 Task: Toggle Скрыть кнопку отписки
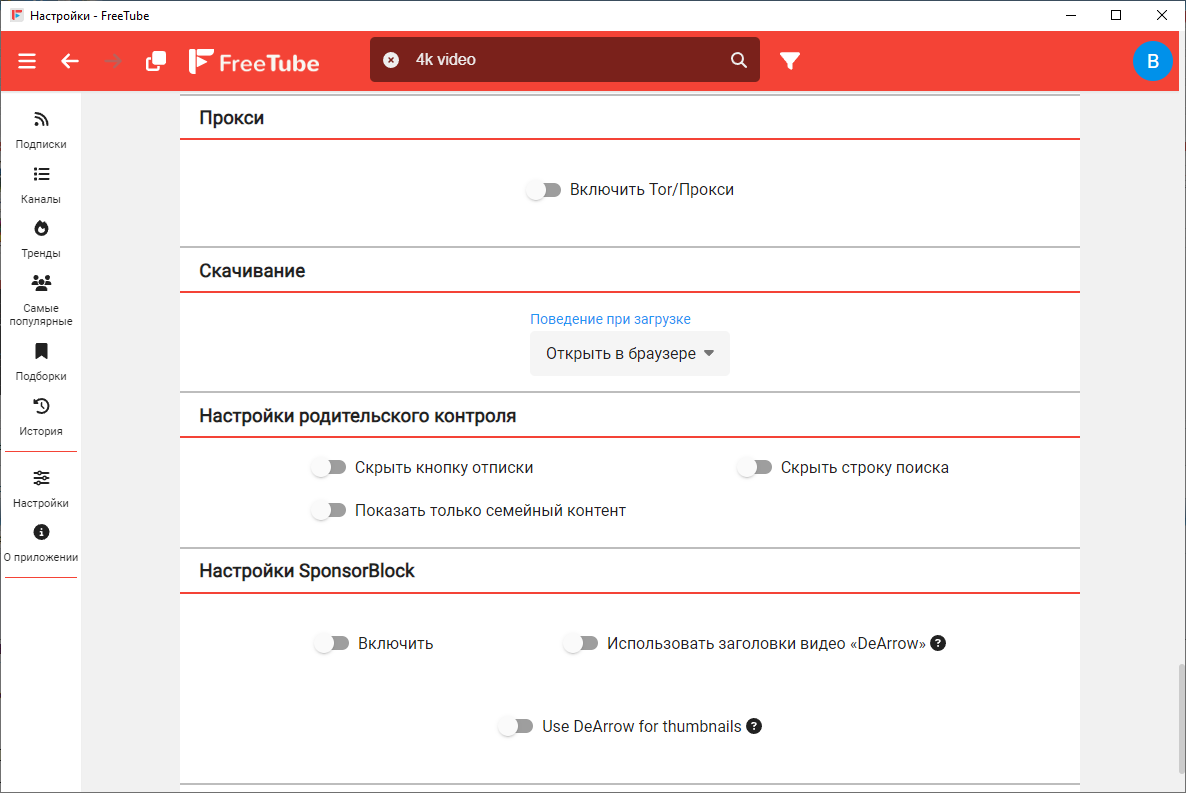coord(328,467)
